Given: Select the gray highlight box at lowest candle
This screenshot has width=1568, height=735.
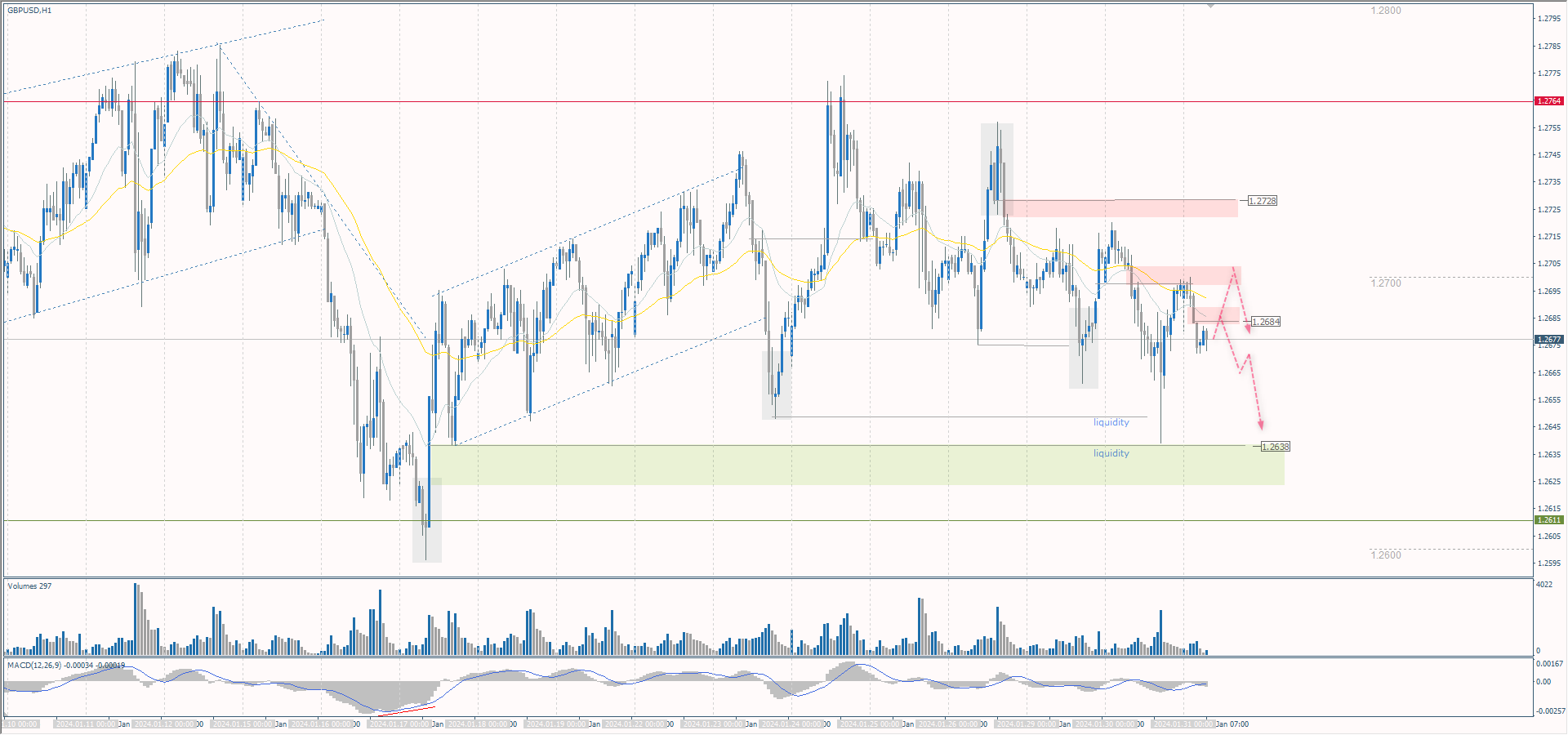Looking at the screenshot, I should pyautogui.click(x=427, y=520).
